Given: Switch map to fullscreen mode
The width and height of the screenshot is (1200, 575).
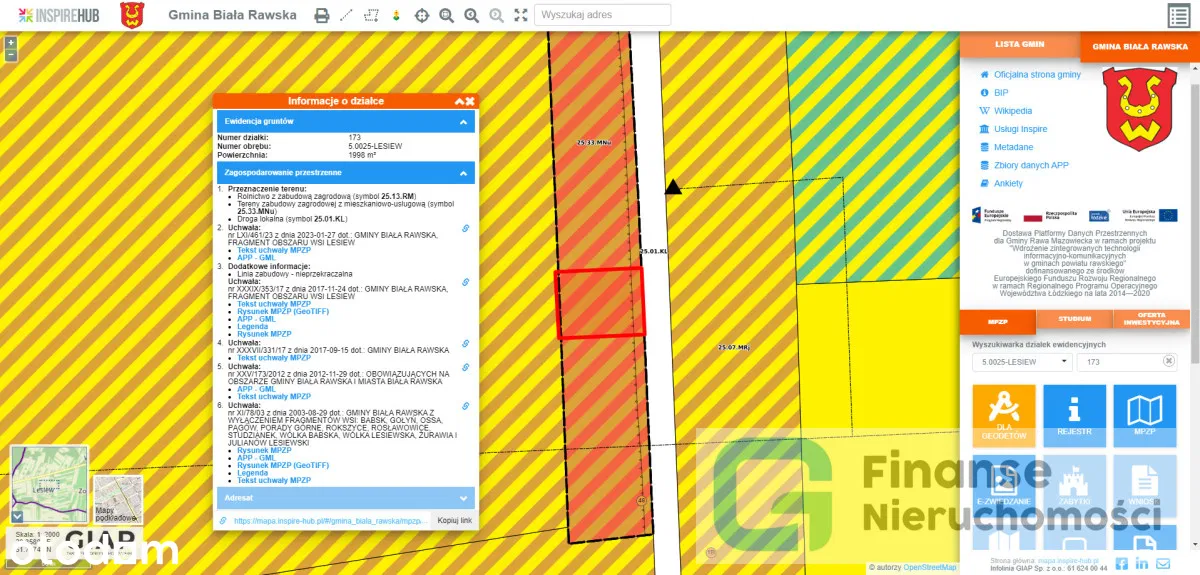Looking at the screenshot, I should pos(521,15).
